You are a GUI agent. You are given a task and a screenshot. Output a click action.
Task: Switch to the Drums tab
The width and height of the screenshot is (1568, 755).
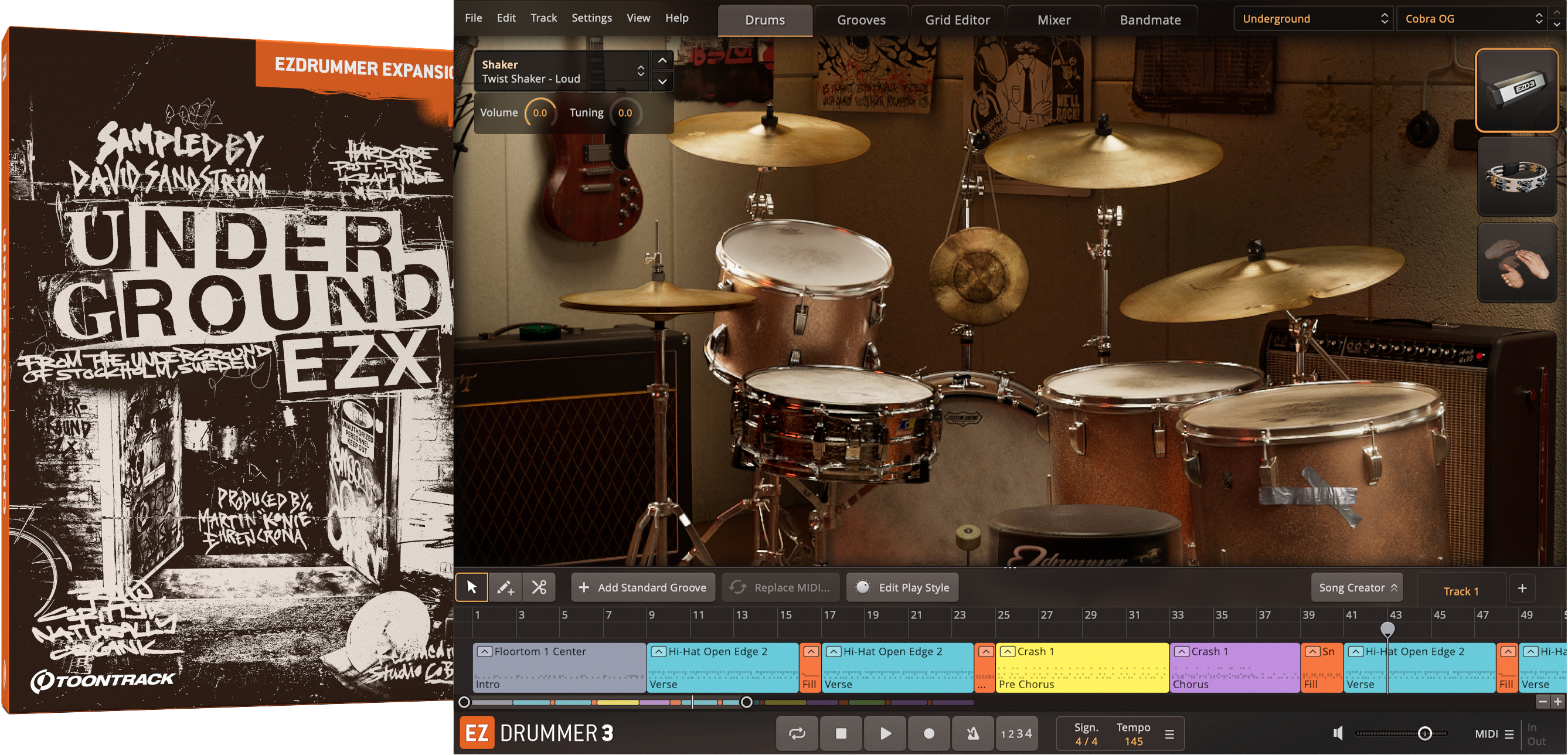click(765, 20)
